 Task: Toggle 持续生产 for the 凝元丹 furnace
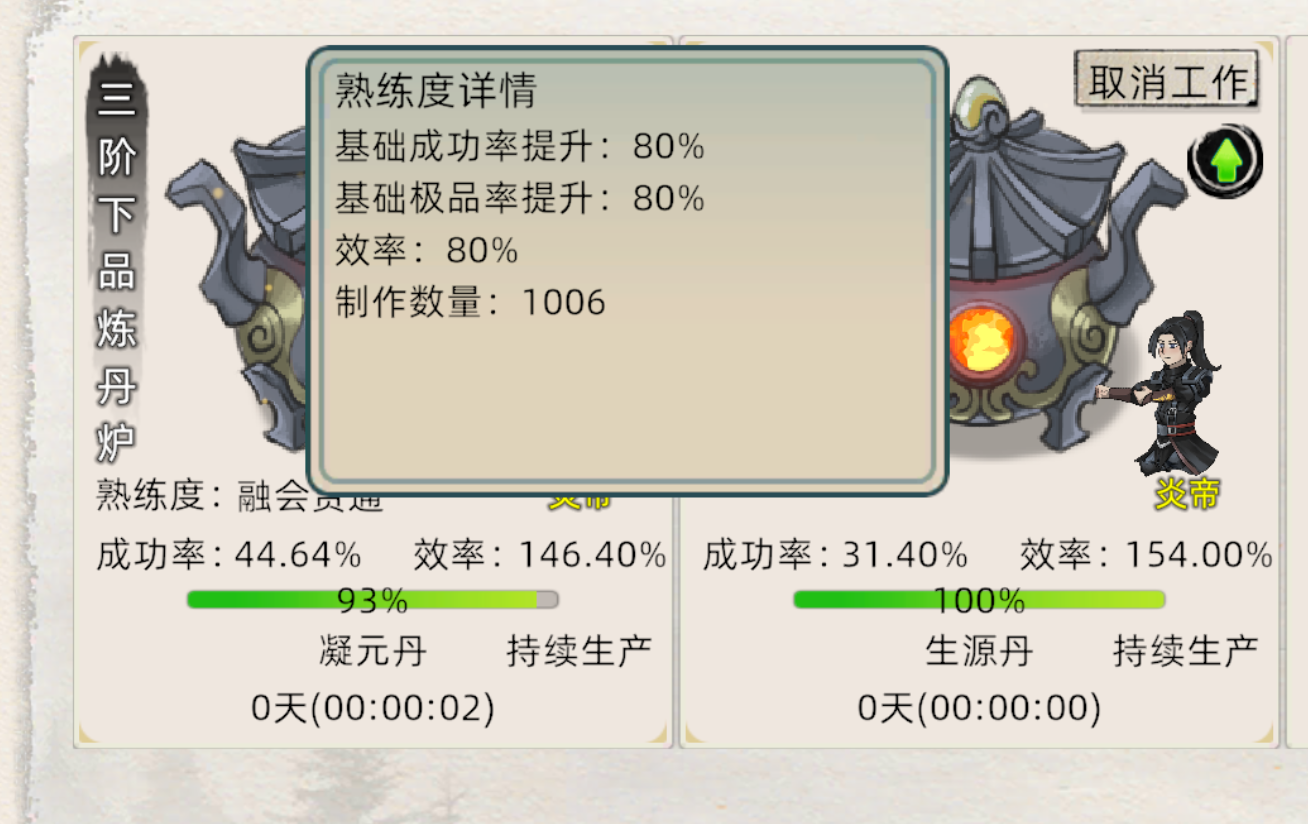(579, 651)
